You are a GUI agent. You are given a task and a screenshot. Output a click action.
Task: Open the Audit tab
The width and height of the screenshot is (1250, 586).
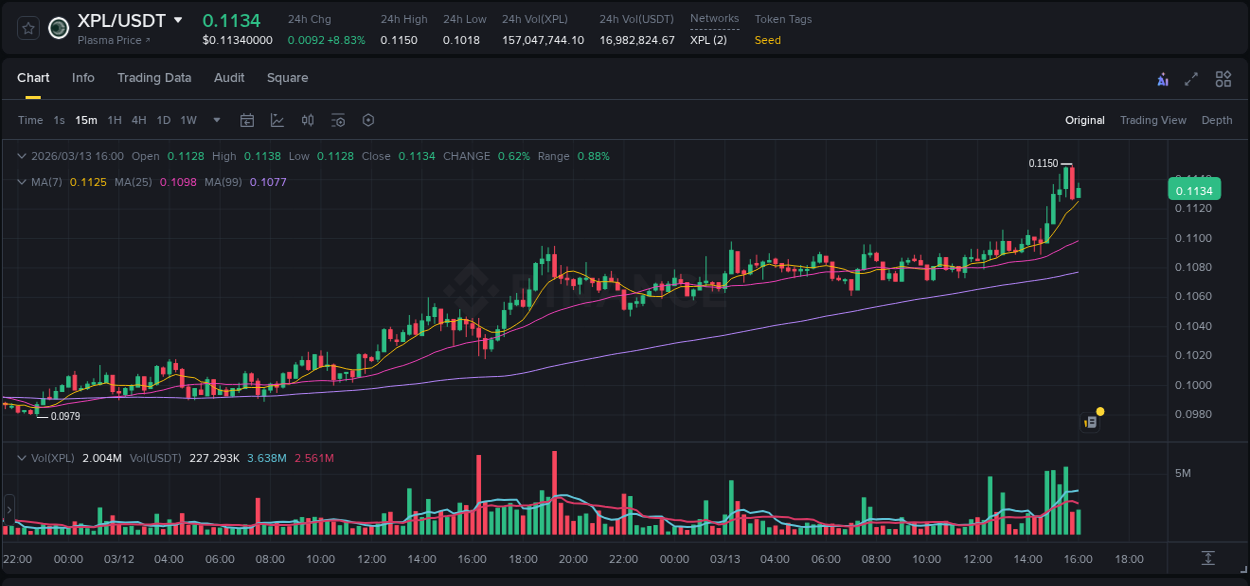(229, 78)
